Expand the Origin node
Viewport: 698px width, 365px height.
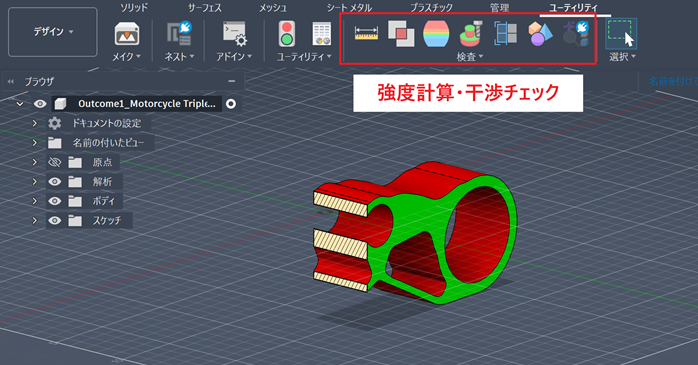[x=35, y=162]
